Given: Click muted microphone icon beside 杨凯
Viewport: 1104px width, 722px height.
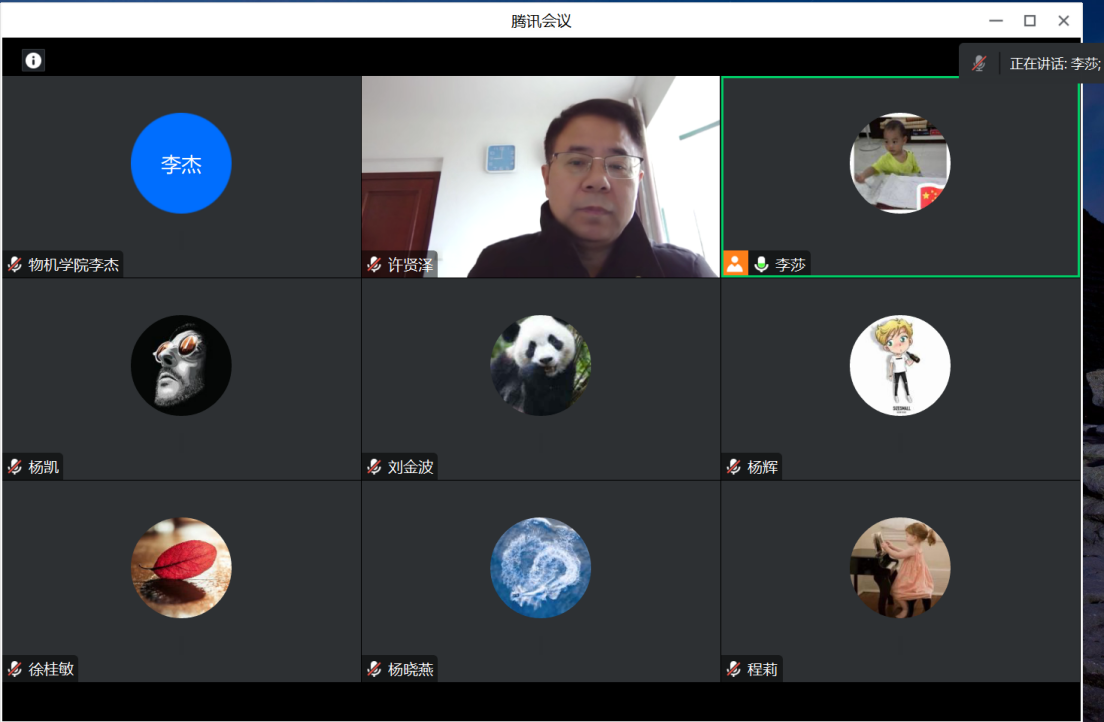Looking at the screenshot, I should coord(15,467).
